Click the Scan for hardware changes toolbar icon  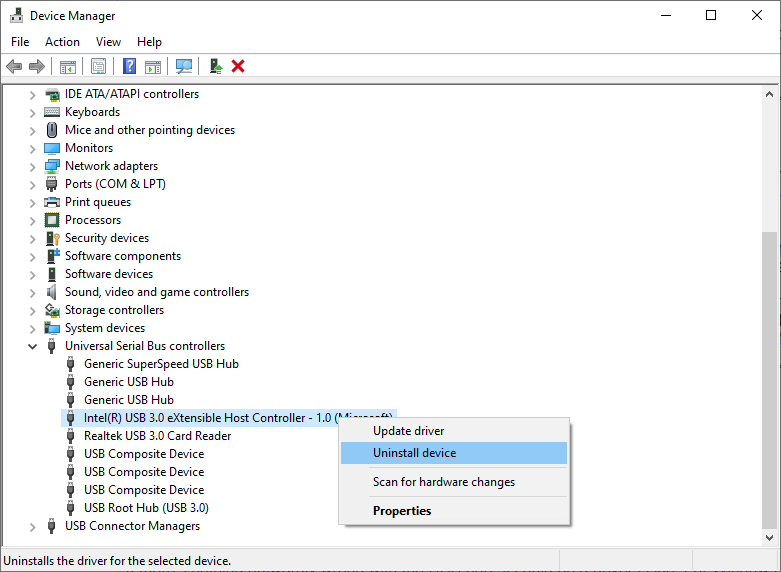point(184,66)
